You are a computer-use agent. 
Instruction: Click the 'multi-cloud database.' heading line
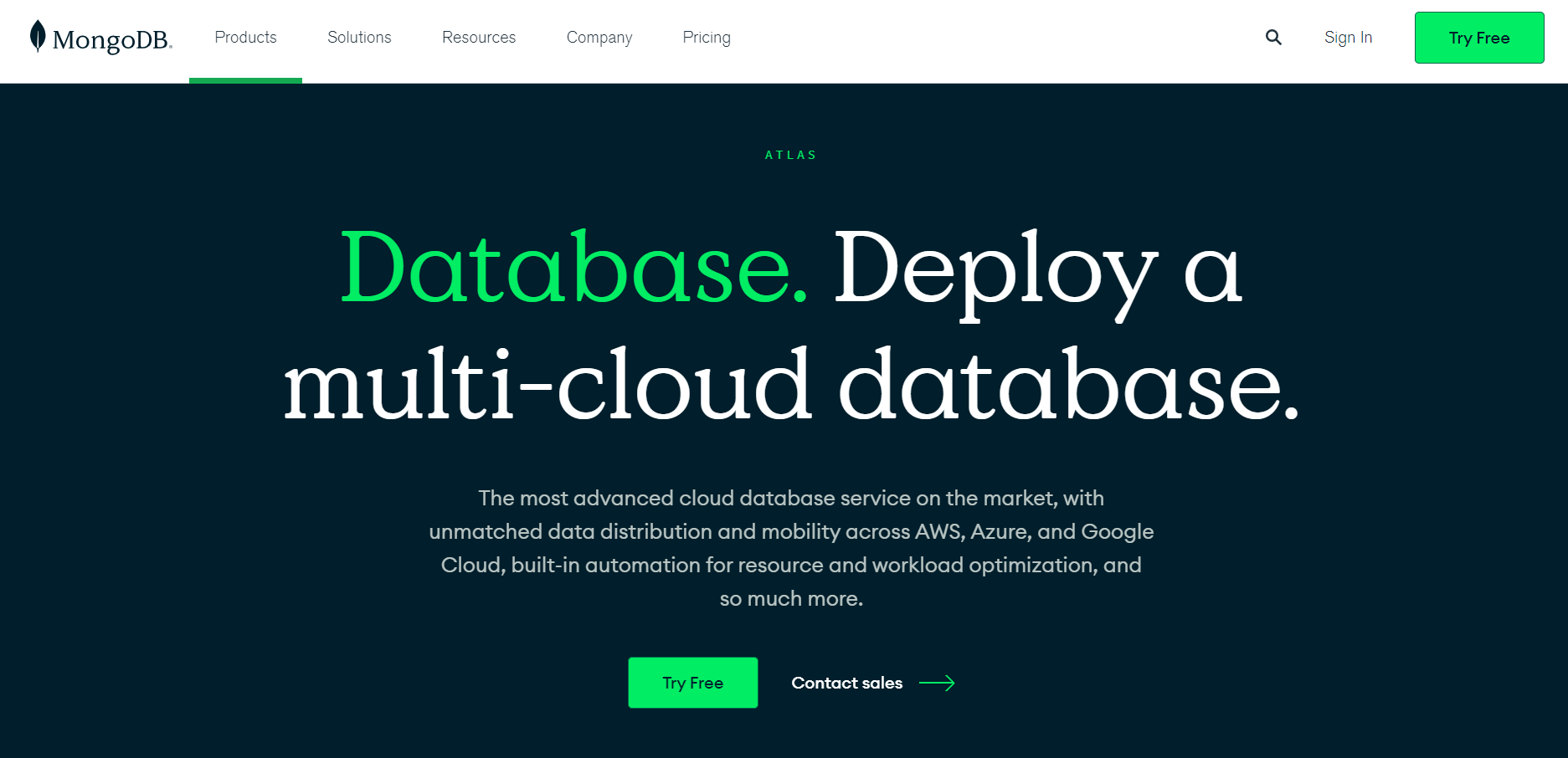tap(791, 385)
